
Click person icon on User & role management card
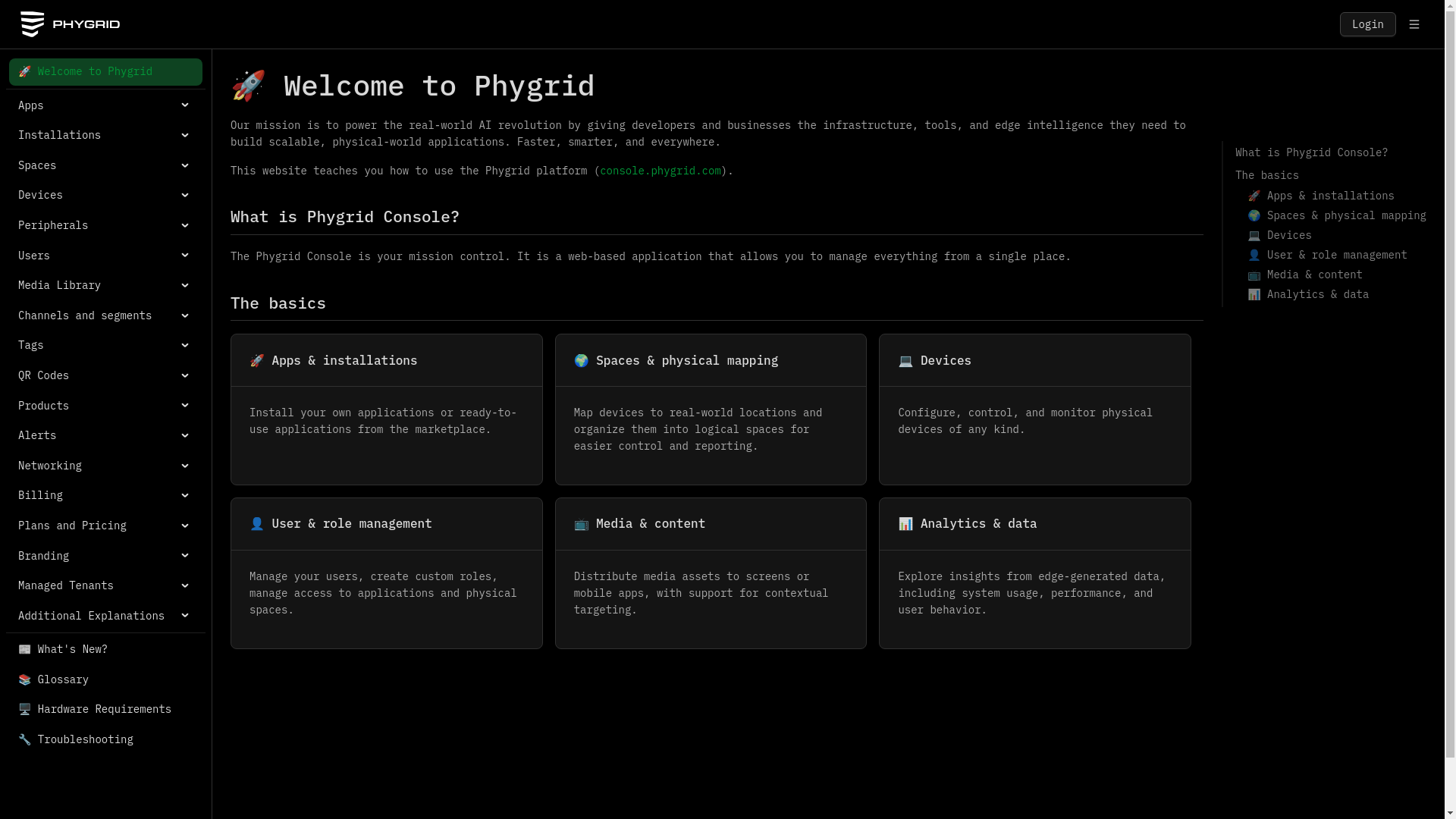(257, 524)
